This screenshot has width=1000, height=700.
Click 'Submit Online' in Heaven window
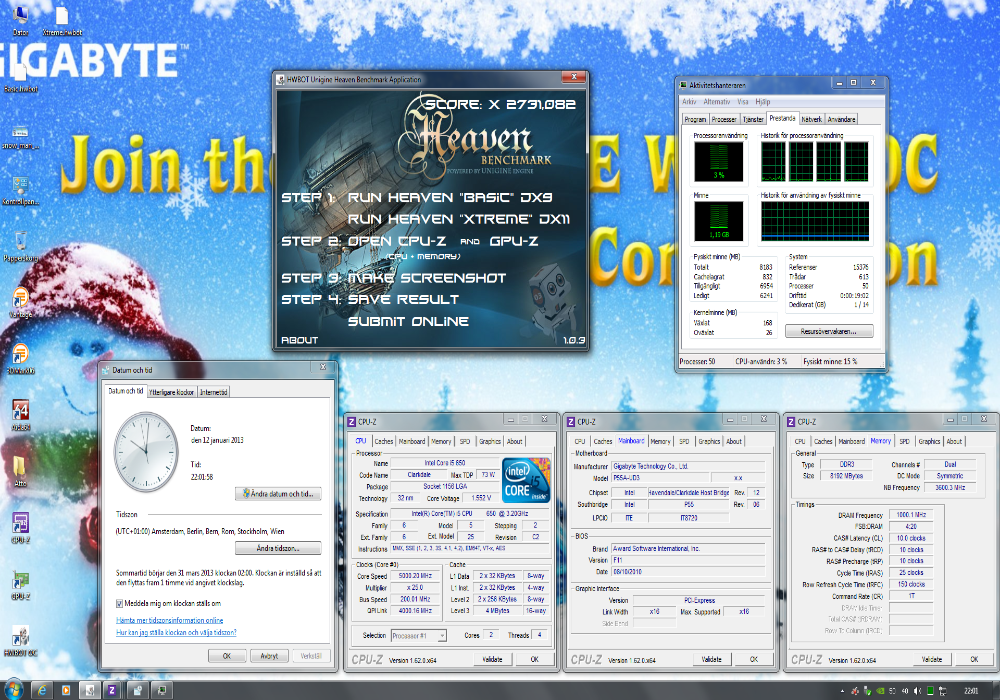[408, 321]
